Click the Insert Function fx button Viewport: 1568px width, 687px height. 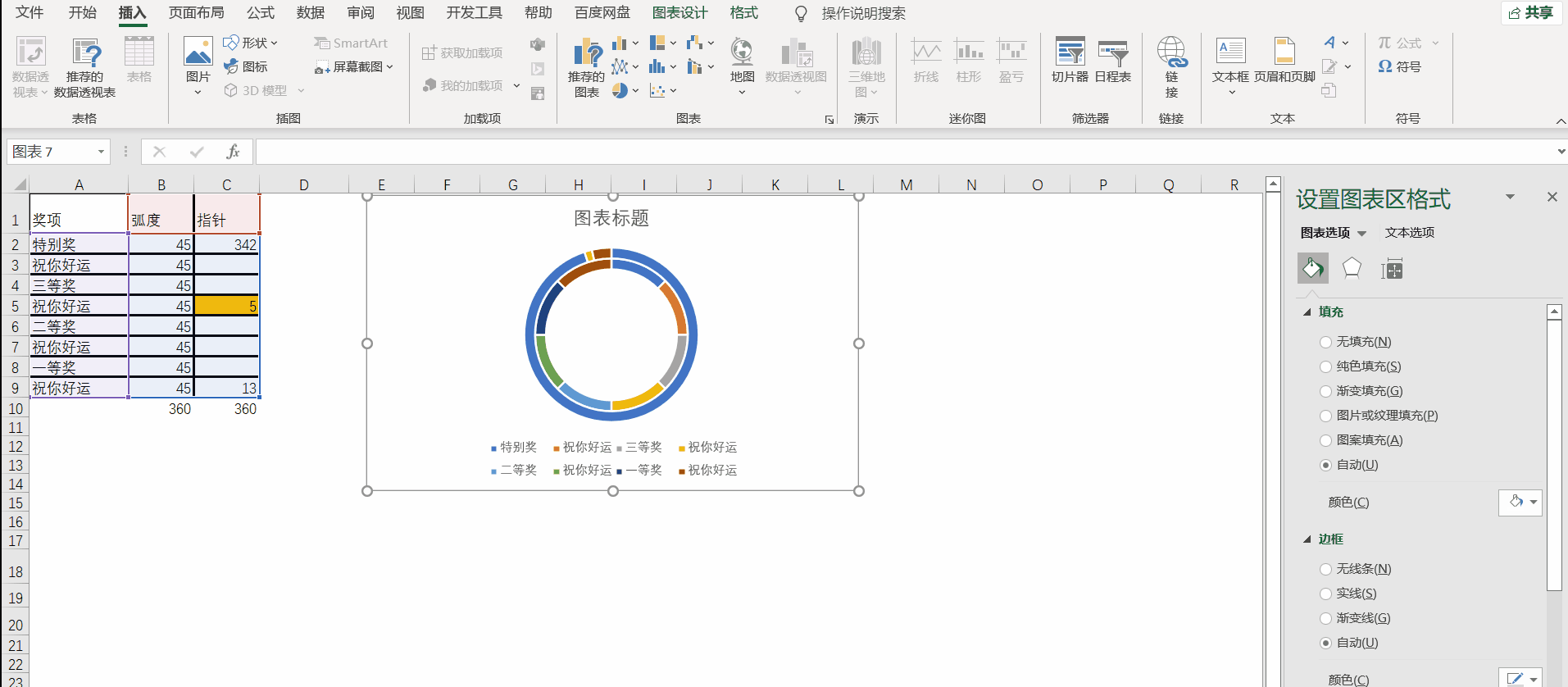click(233, 152)
